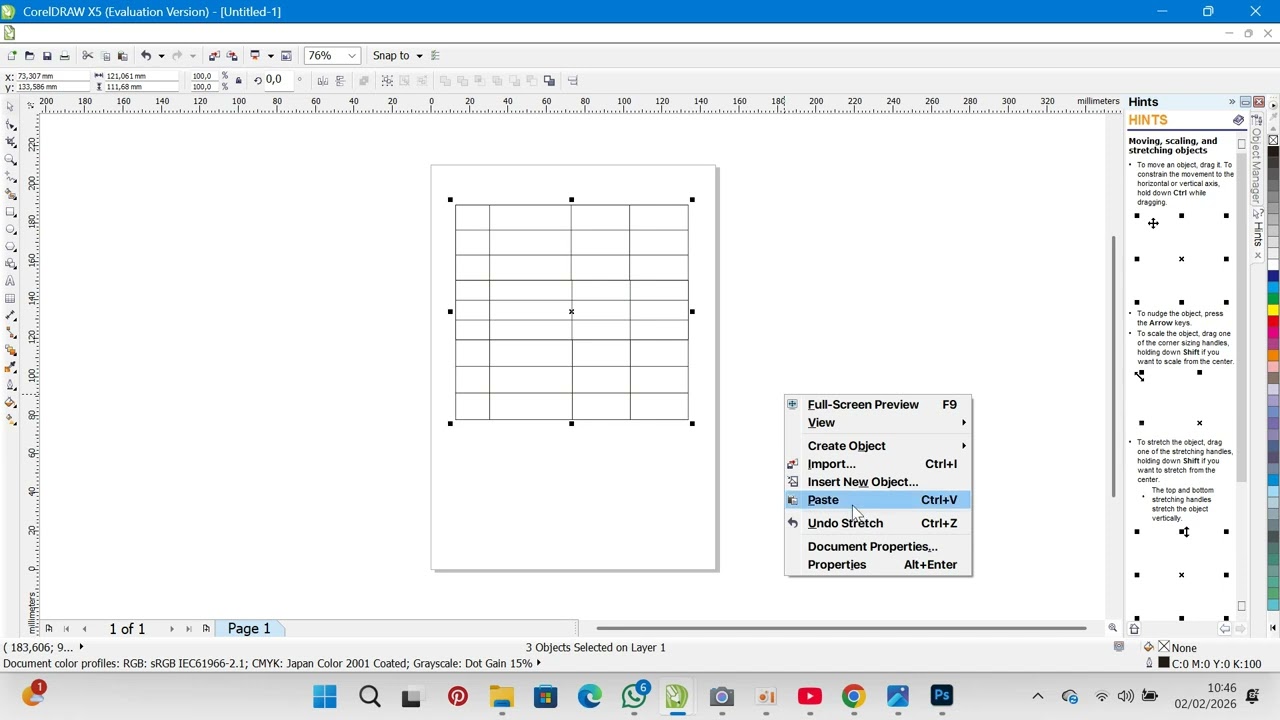This screenshot has height=720, width=1280.
Task: Open Document Properties from context menu
Action: point(878,547)
